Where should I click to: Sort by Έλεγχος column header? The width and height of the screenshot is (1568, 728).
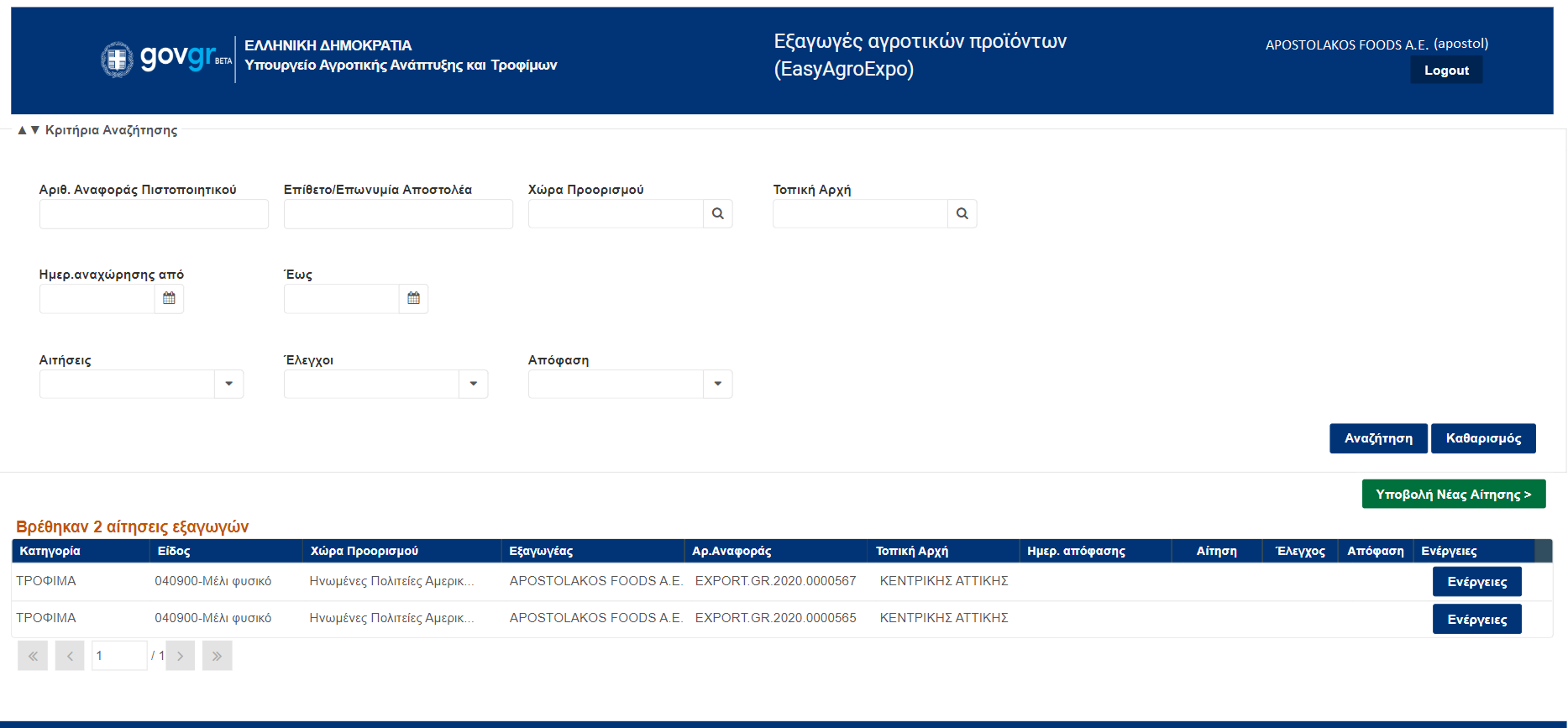pyautogui.click(x=1300, y=551)
